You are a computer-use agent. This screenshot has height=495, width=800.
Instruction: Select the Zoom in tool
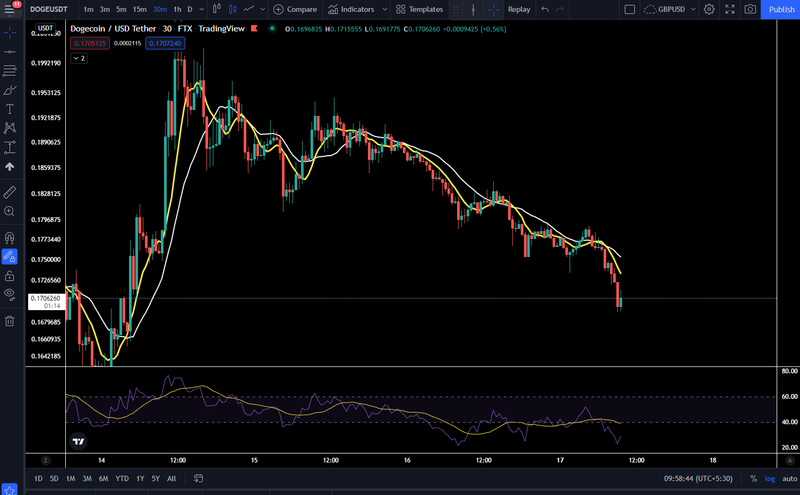click(9, 211)
